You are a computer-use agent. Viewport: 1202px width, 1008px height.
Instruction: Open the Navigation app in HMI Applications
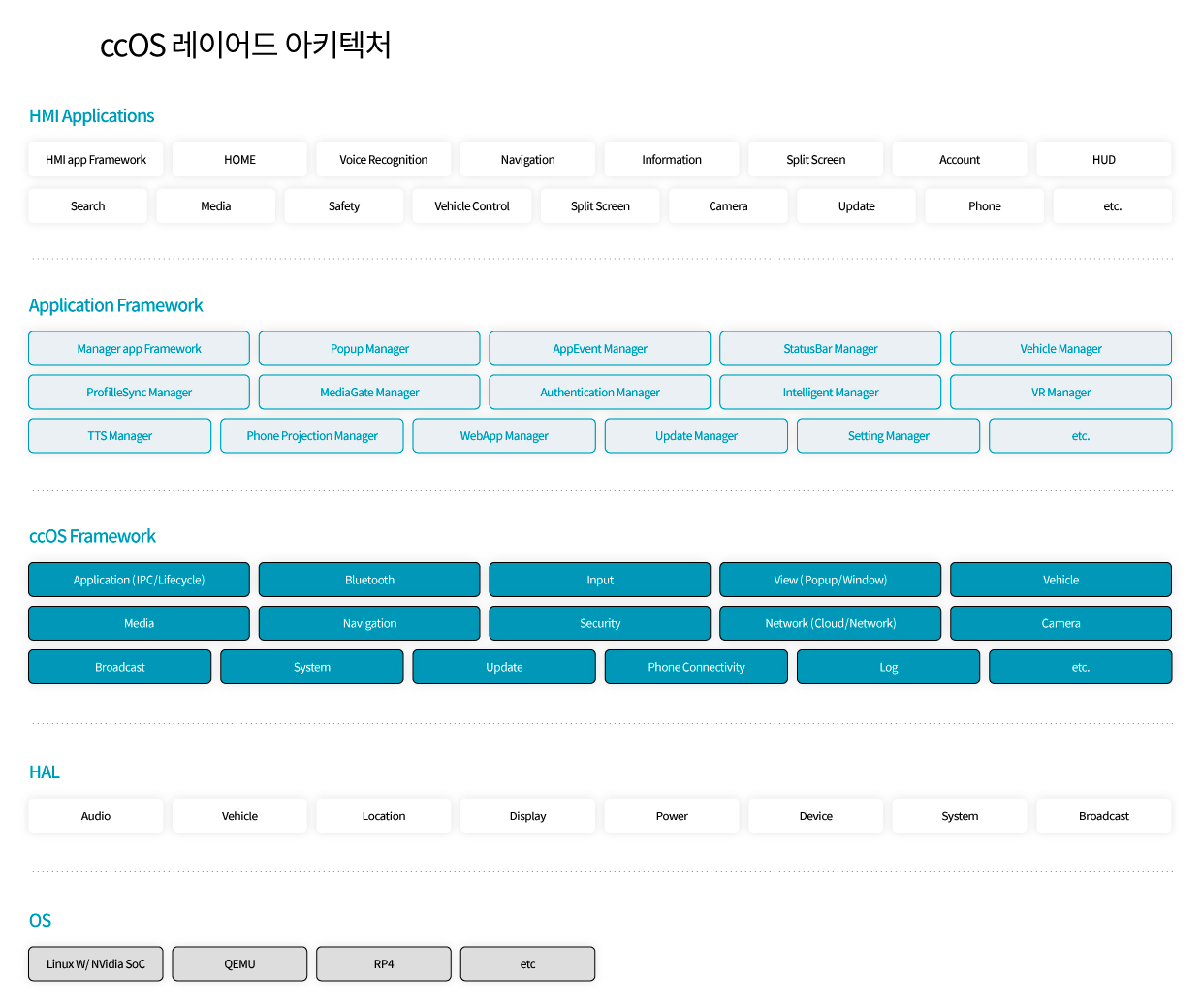point(527,159)
